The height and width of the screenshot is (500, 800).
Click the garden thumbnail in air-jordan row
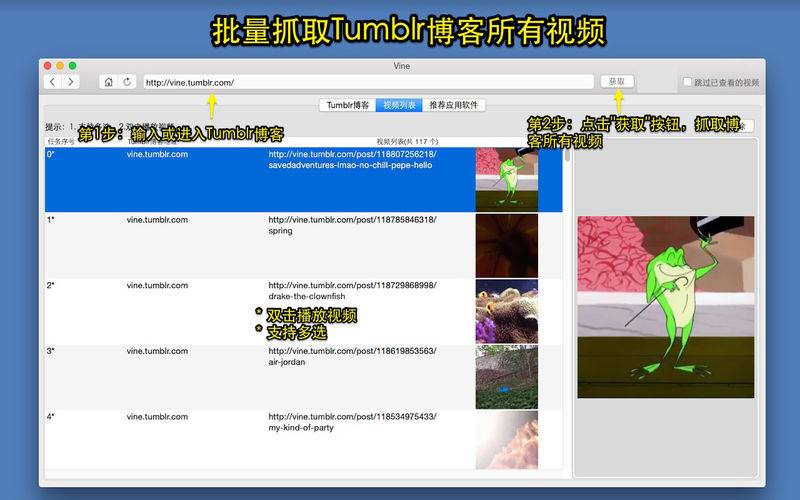(x=507, y=377)
